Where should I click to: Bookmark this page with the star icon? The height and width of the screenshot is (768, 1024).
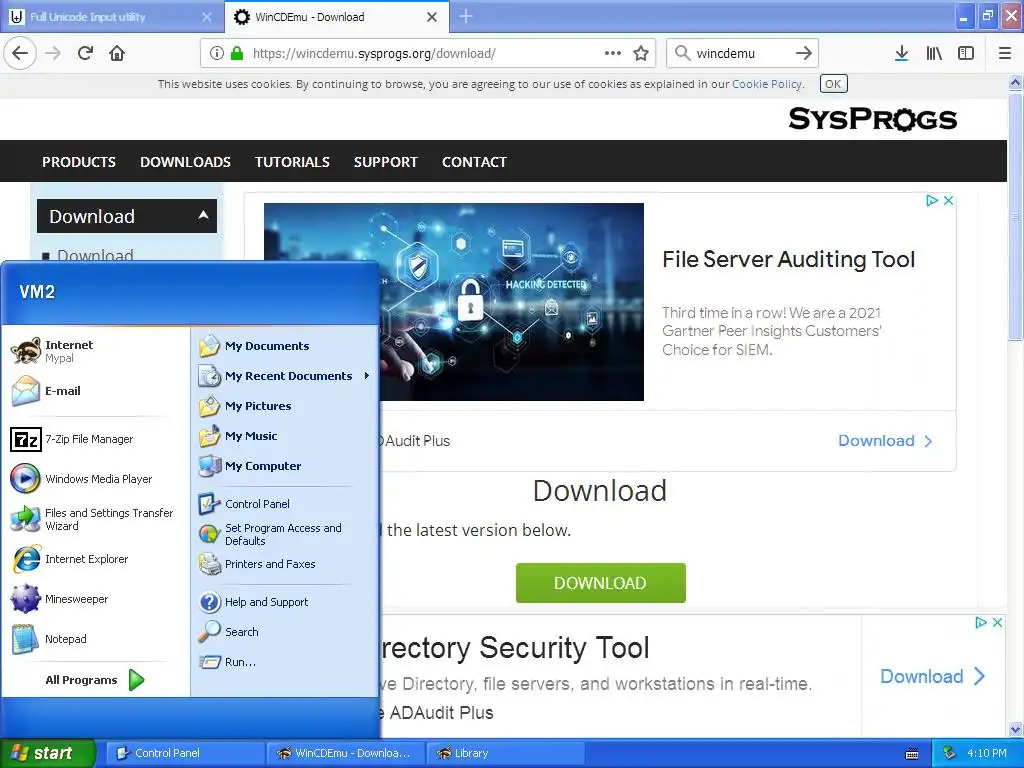[641, 53]
